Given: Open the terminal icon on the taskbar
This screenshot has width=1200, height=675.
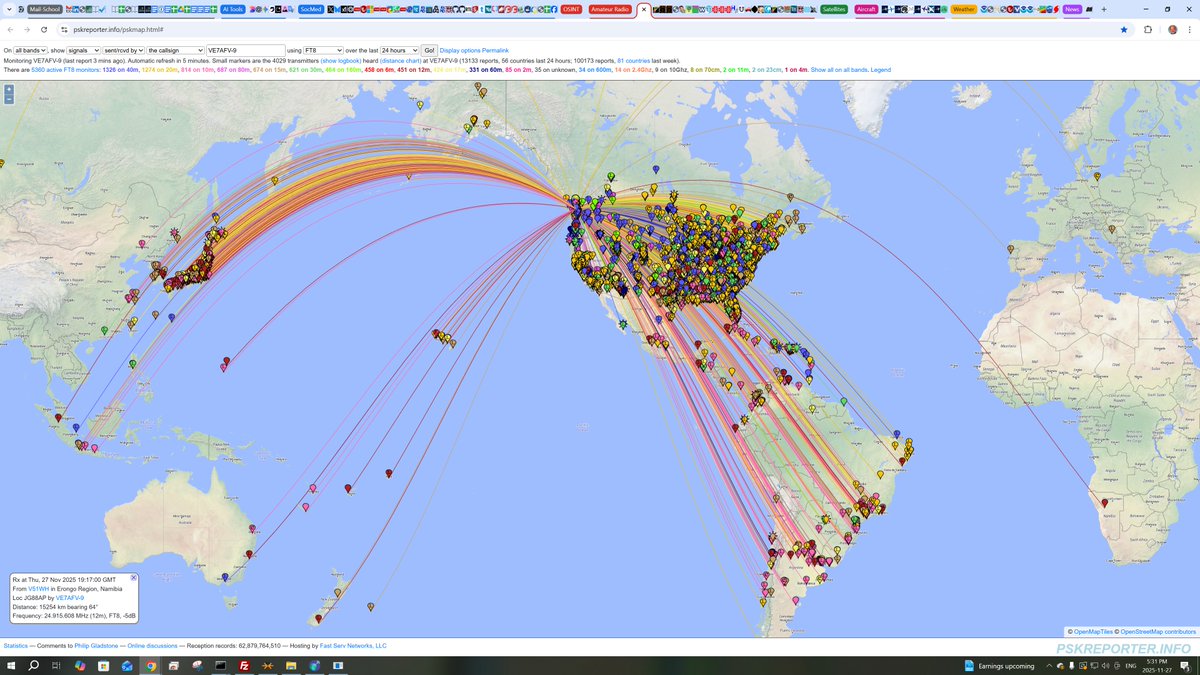Looking at the screenshot, I should click(220, 666).
